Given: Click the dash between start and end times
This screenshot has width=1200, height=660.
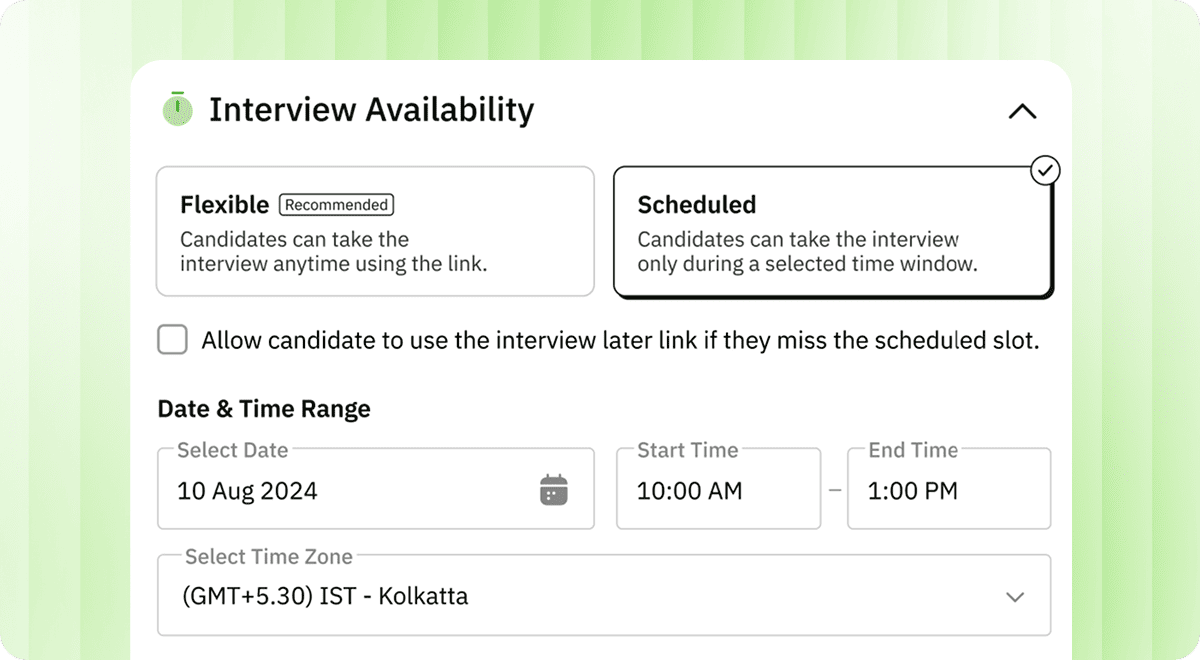Looking at the screenshot, I should (x=835, y=491).
